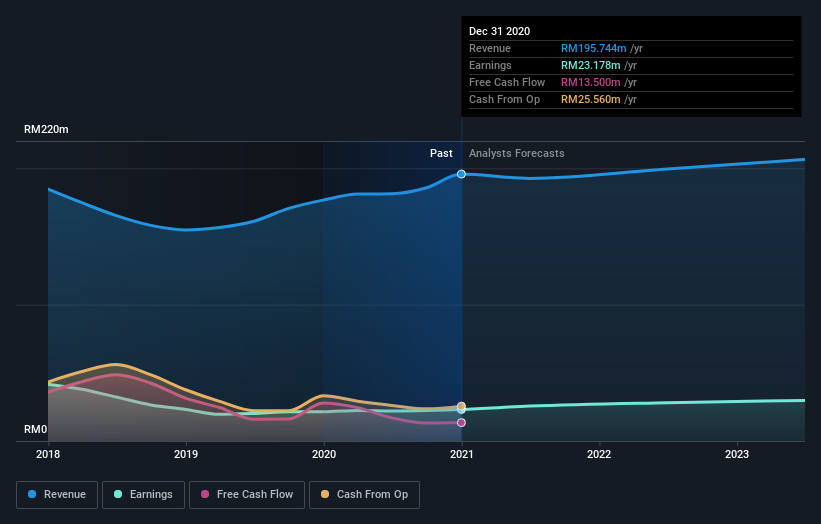Click the Dec 31 2020 tooltip date
Image resolution: width=821 pixels, height=524 pixels.
(x=500, y=31)
